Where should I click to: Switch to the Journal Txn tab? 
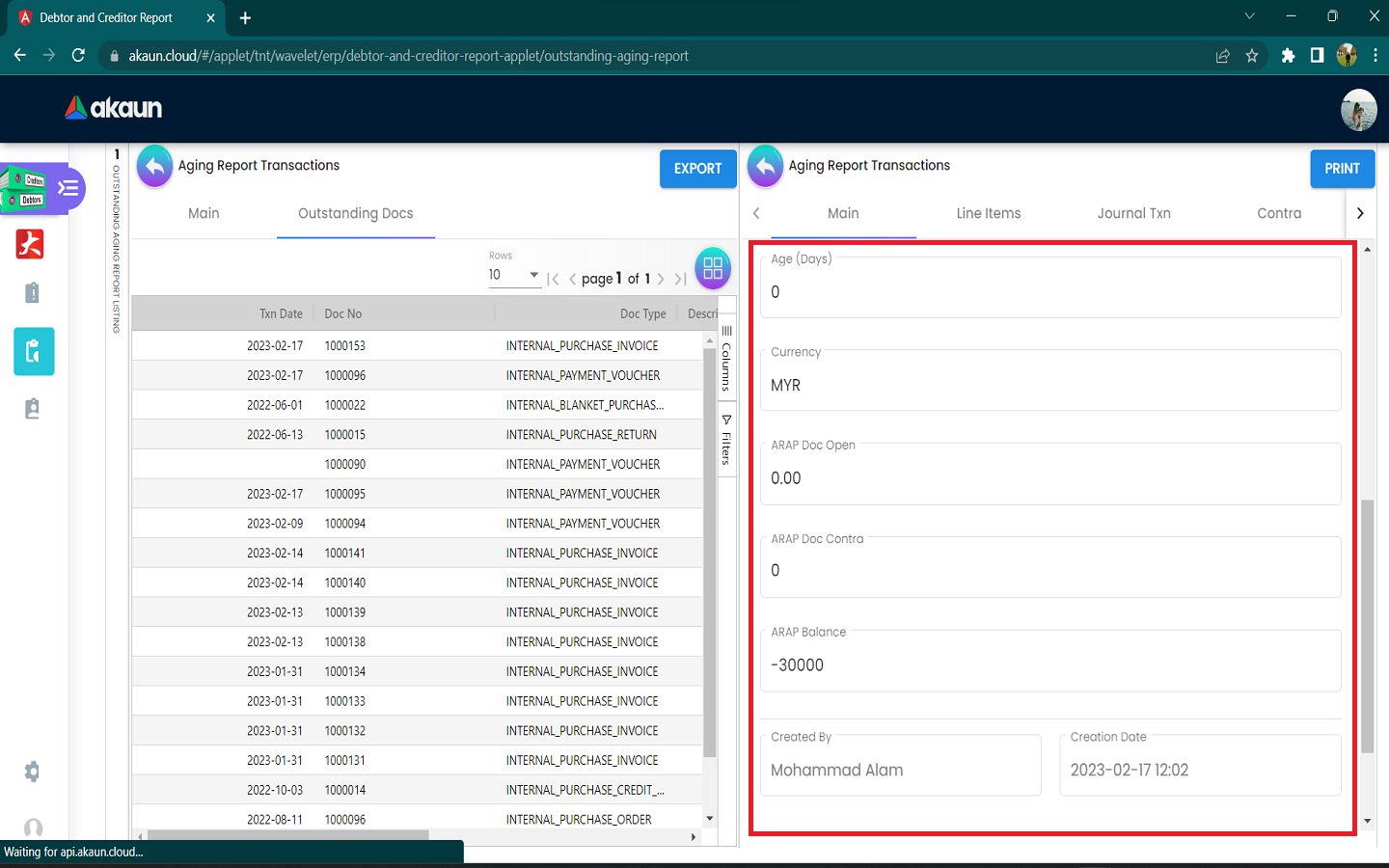click(x=1133, y=213)
